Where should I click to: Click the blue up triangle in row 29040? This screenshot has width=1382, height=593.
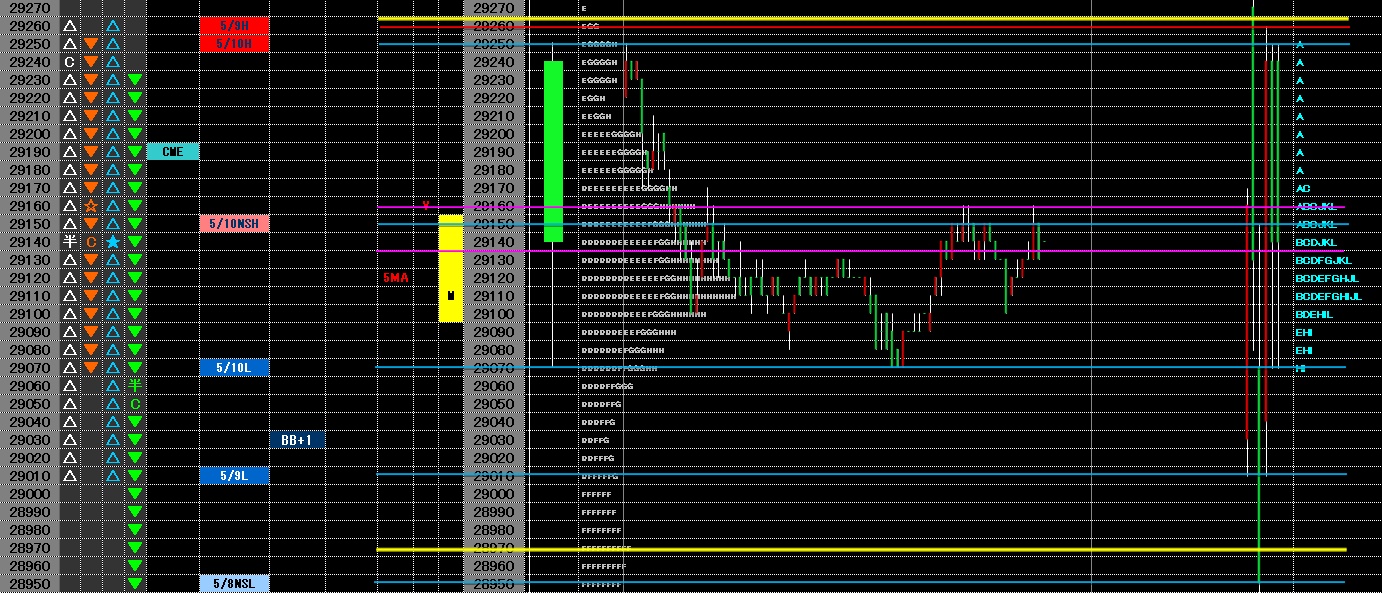[113, 422]
